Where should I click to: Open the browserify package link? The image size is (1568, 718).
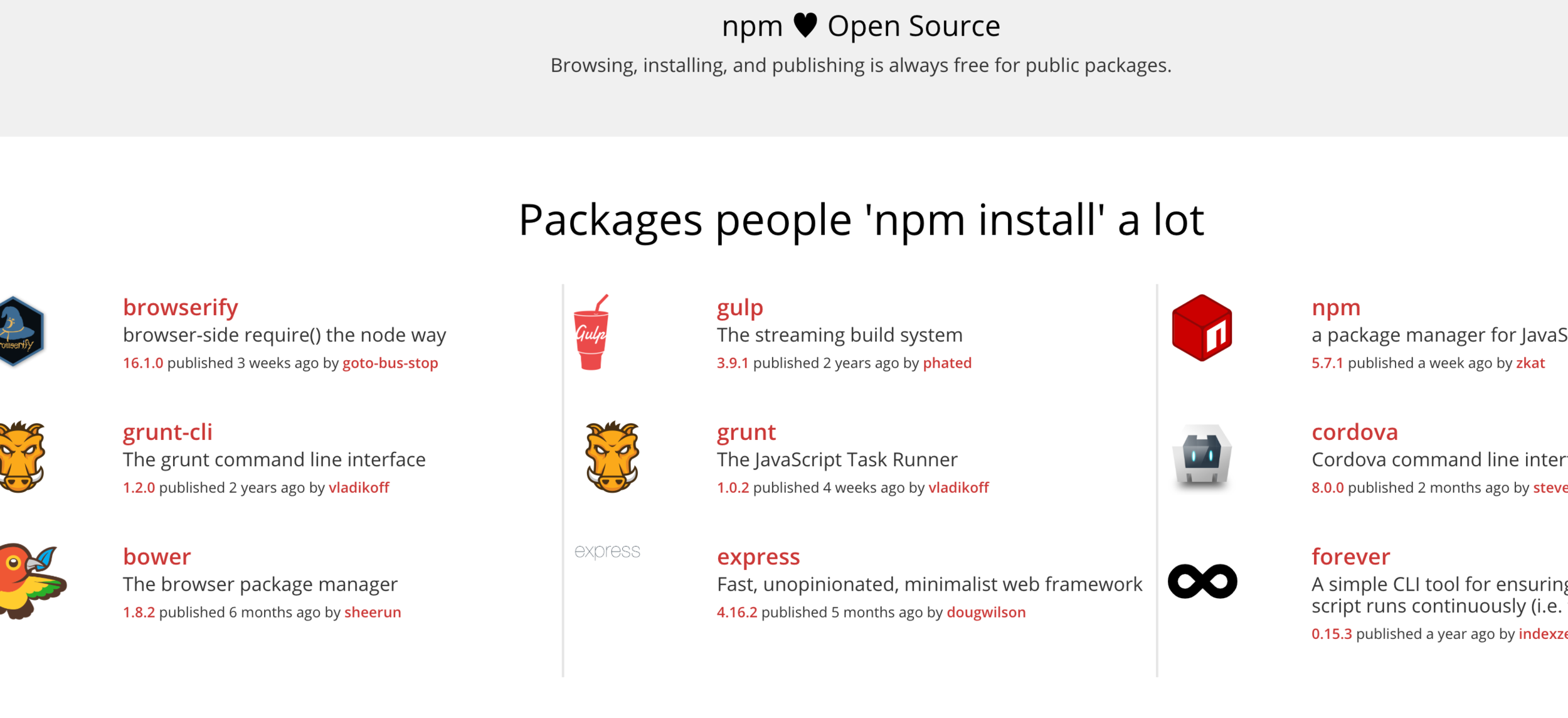coord(181,308)
